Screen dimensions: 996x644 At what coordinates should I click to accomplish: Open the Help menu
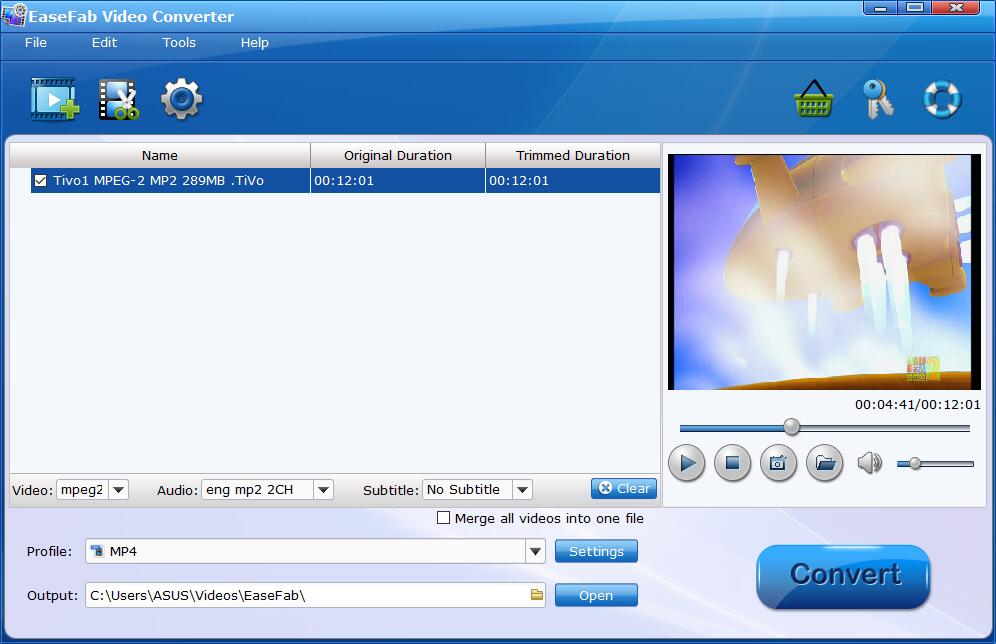click(x=255, y=43)
